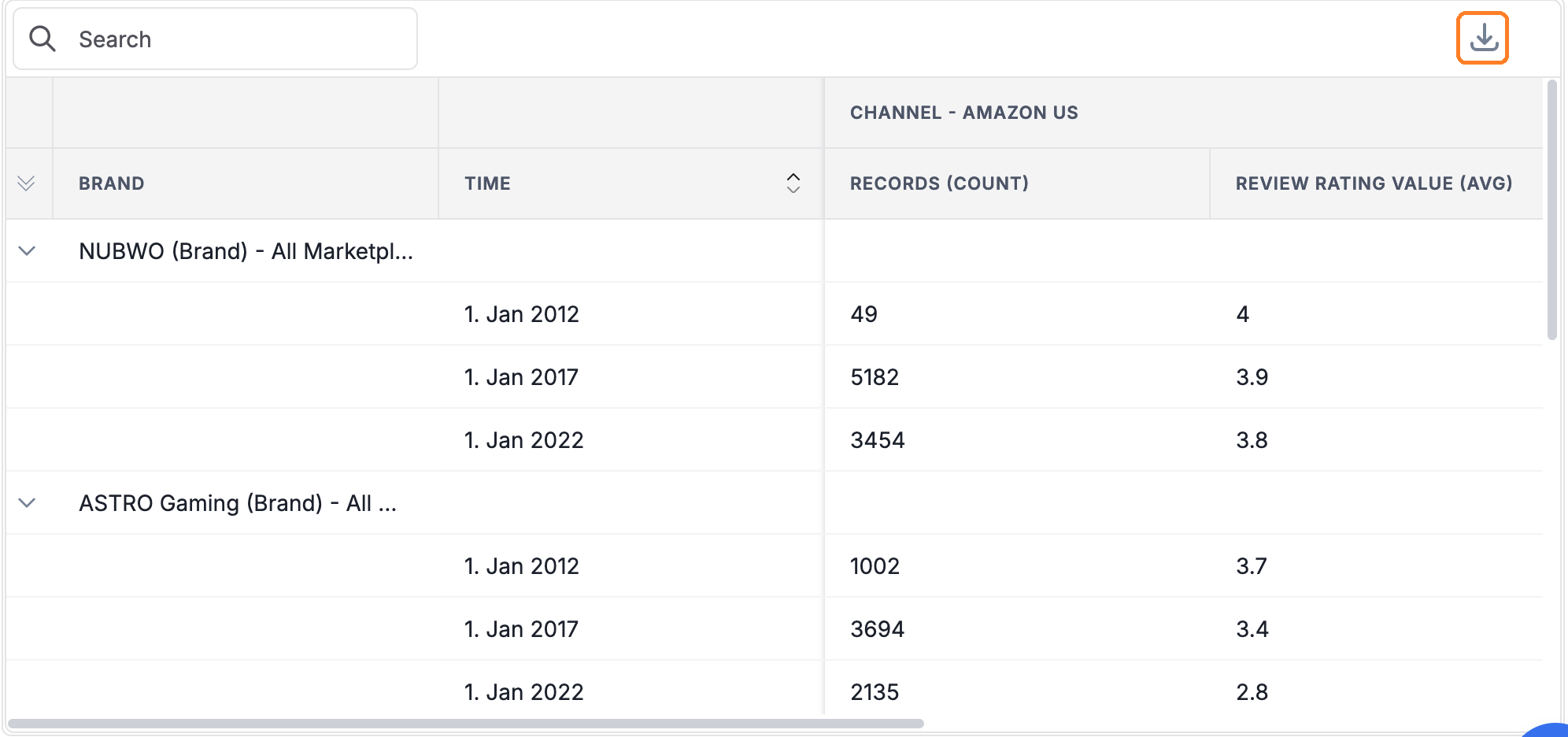Click NUBWO 1. Jan 2012 date cell
Screen dimensions: 1568x737
[x=521, y=314]
